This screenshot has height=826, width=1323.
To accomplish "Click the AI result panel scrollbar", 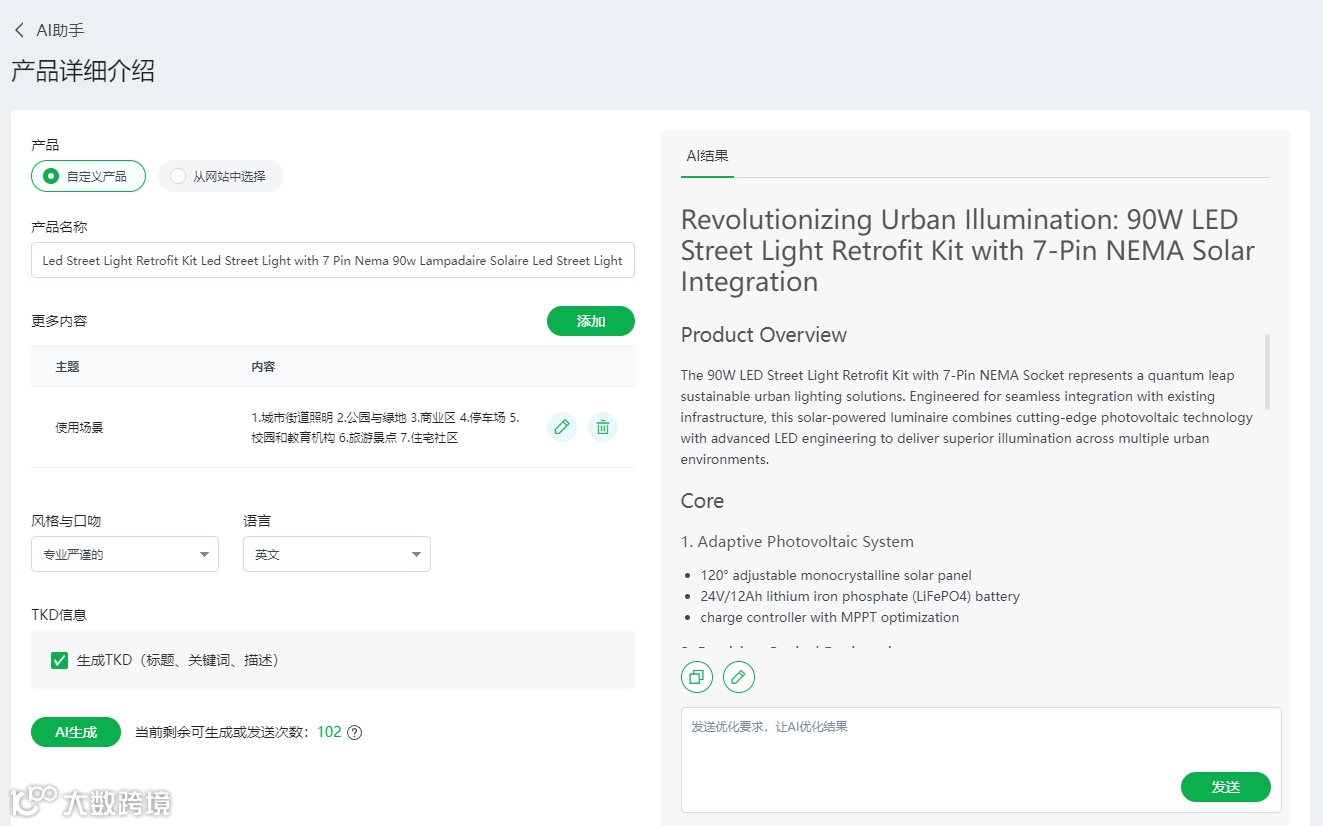I will click(x=1267, y=372).
